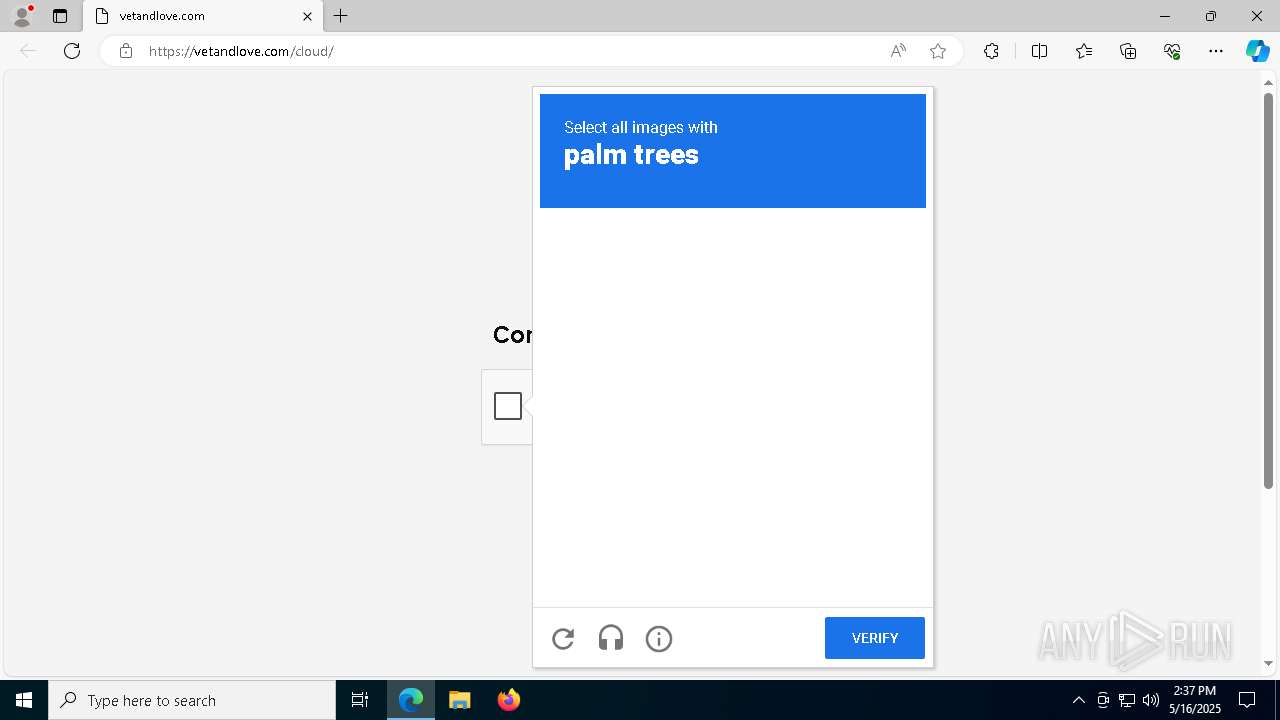Open a new browser tab
This screenshot has height=720, width=1280.
pos(341,16)
